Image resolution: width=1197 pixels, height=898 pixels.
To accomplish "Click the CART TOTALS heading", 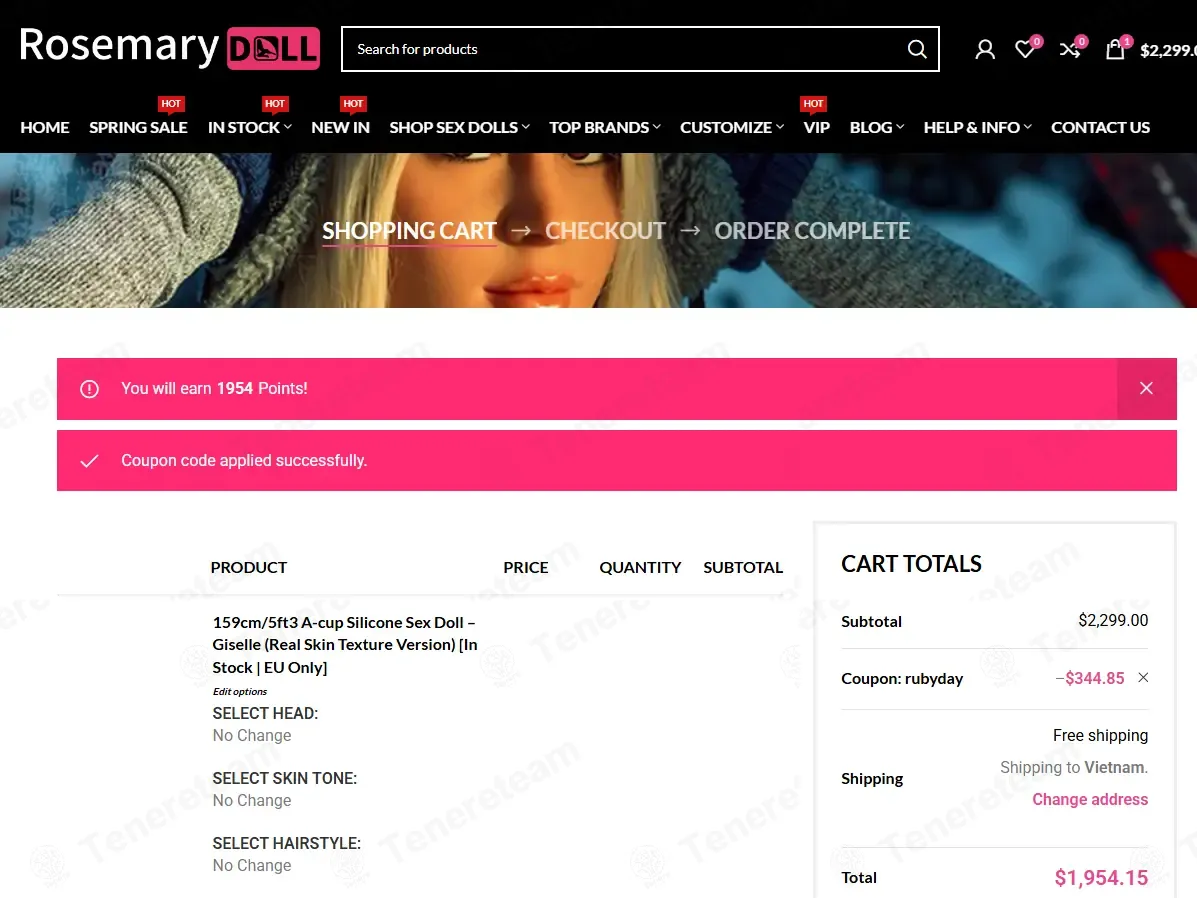I will pos(911,564).
